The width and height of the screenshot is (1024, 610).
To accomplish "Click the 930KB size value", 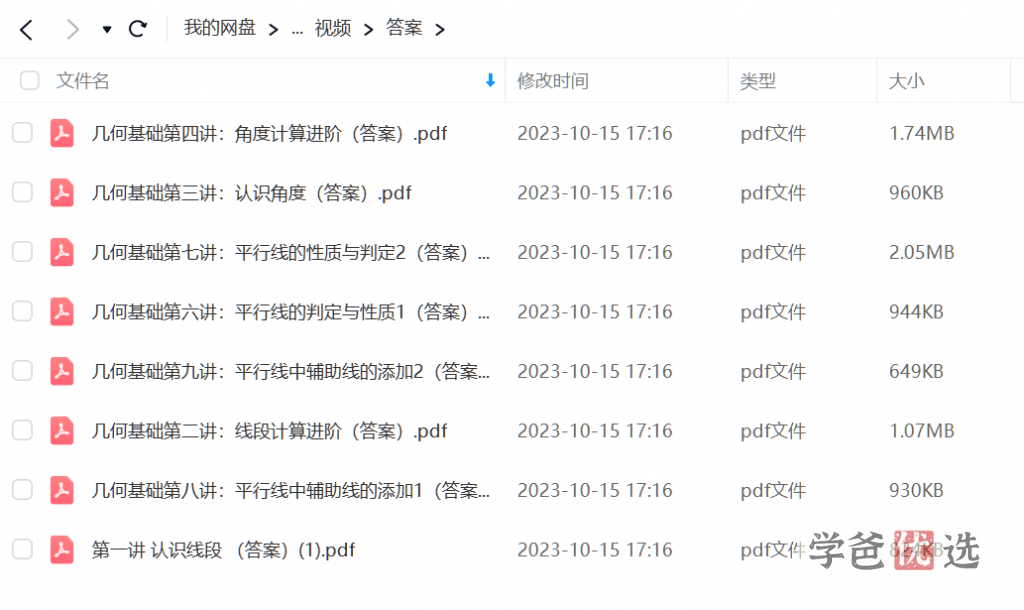I will pos(916,490).
